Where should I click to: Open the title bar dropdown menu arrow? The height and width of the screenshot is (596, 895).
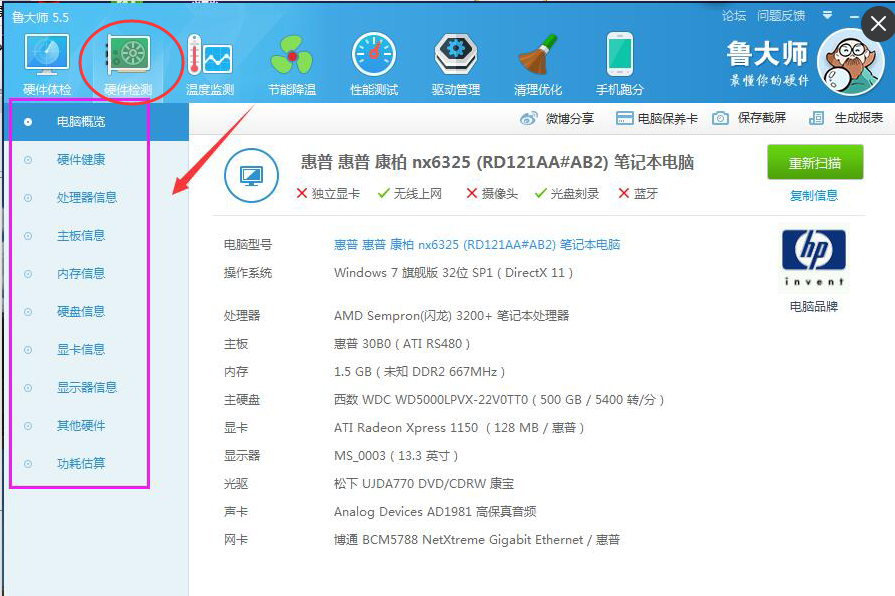pyautogui.click(x=827, y=15)
